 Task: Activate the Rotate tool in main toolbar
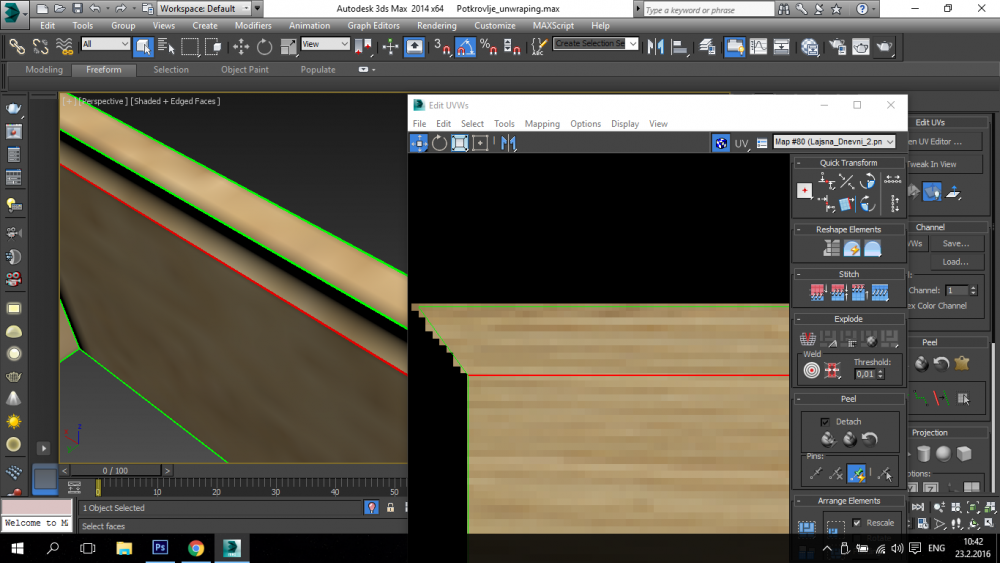tap(264, 46)
